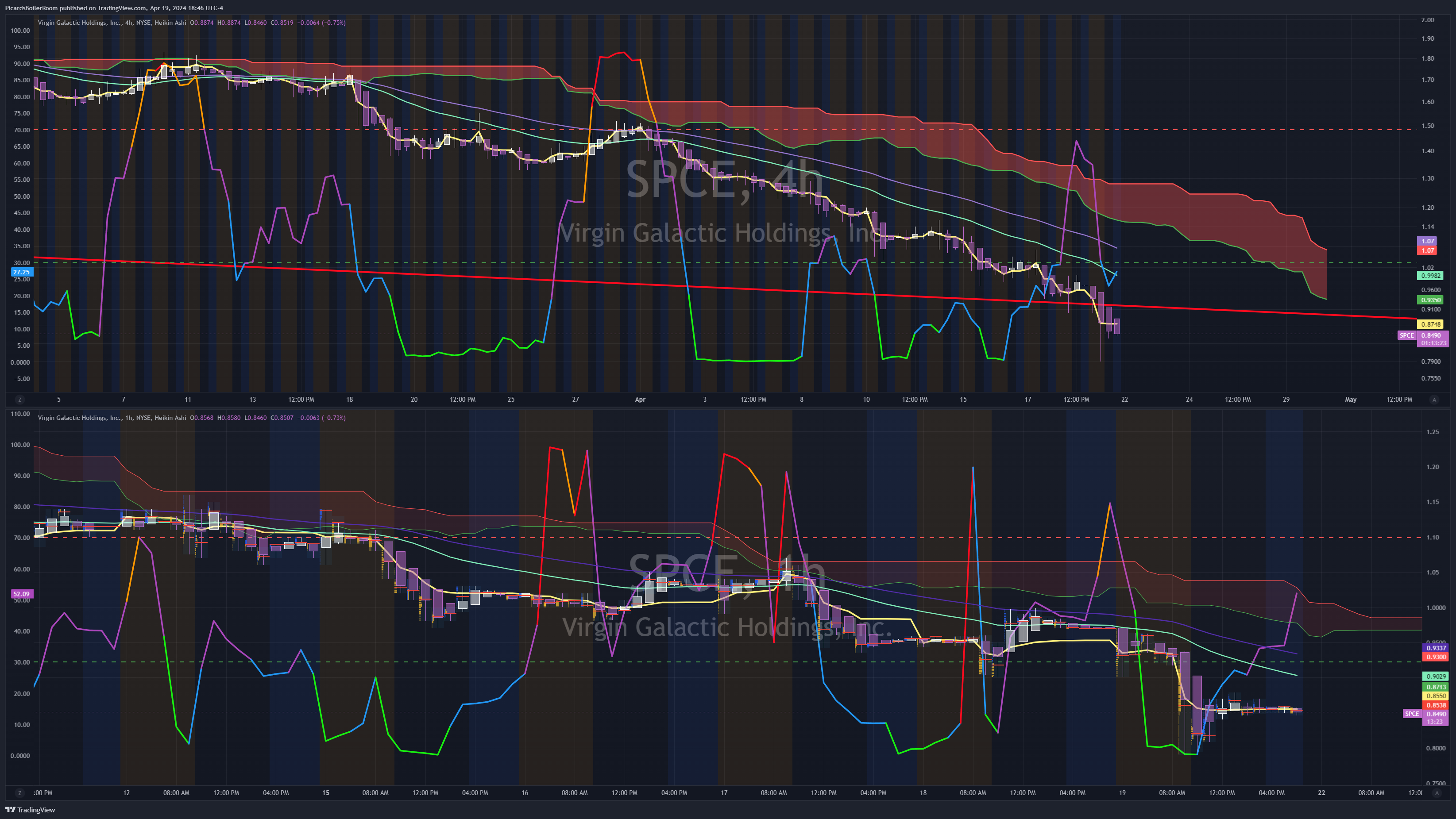Viewport: 1456px width, 819px height.
Task: Click the 22 date label on the 1h time axis
Action: [1321, 793]
